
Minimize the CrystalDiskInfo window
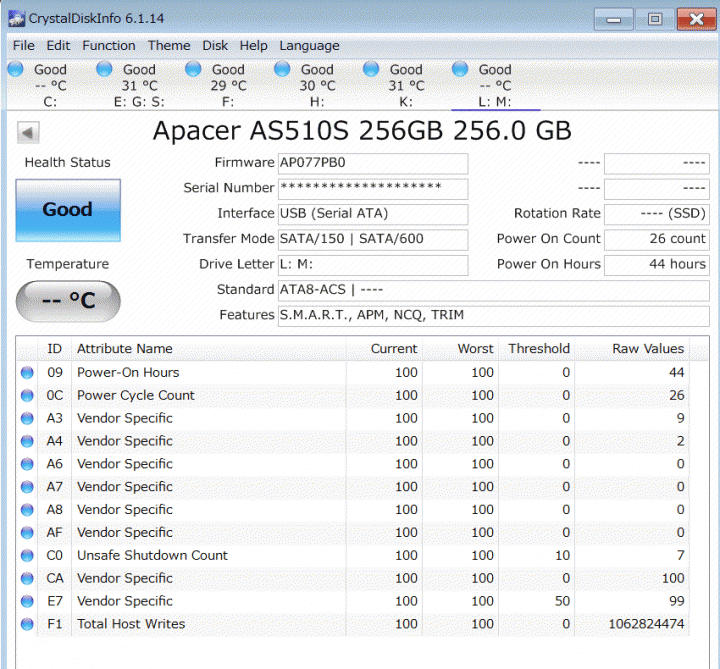613,19
